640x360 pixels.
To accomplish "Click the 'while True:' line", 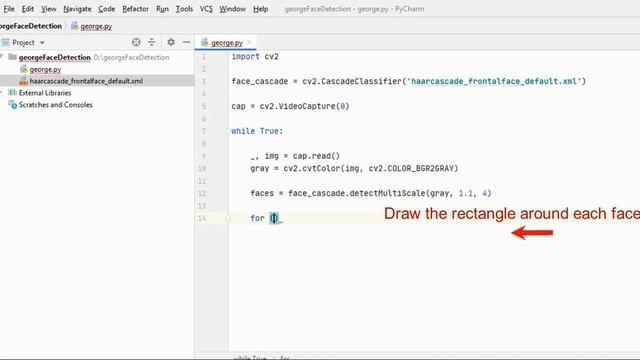I will [257, 131].
